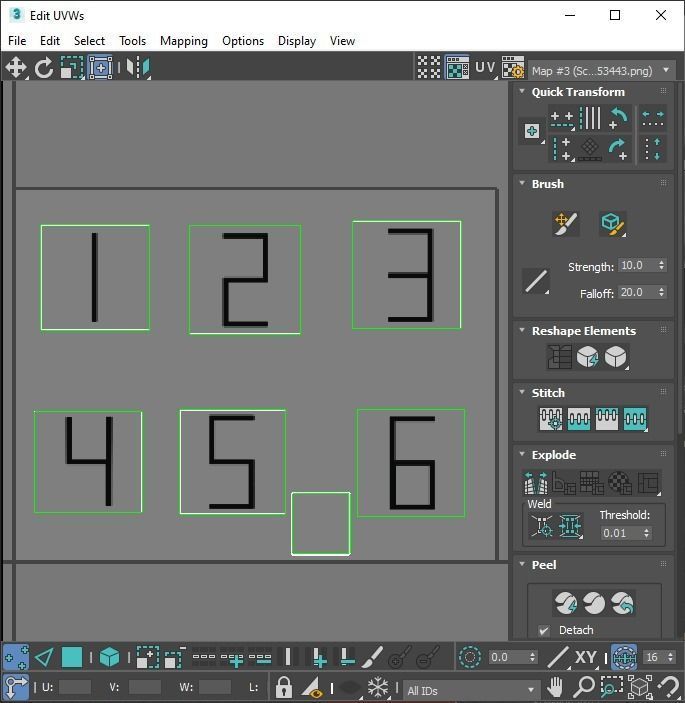Open the UV coordinate flyout
The height and width of the screenshot is (703, 685).
coord(486,68)
